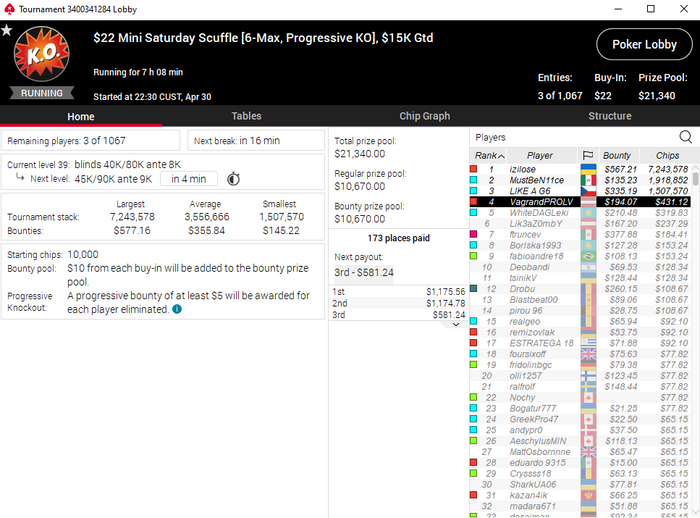Open the Chip Graph tab
Screen dimensions: 700x518
point(425,116)
